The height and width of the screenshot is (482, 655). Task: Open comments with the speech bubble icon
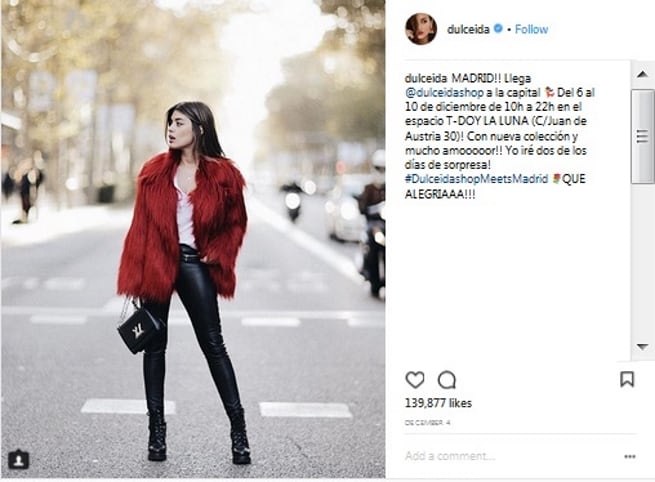[x=447, y=380]
